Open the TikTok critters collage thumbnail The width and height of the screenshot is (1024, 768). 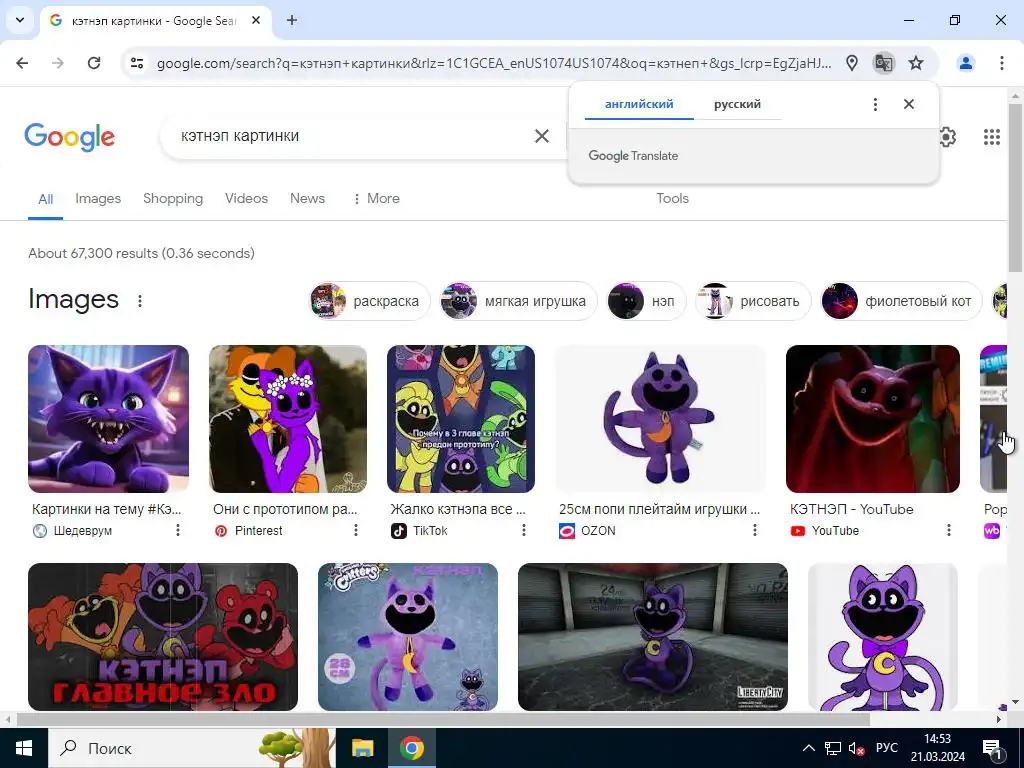pos(461,419)
